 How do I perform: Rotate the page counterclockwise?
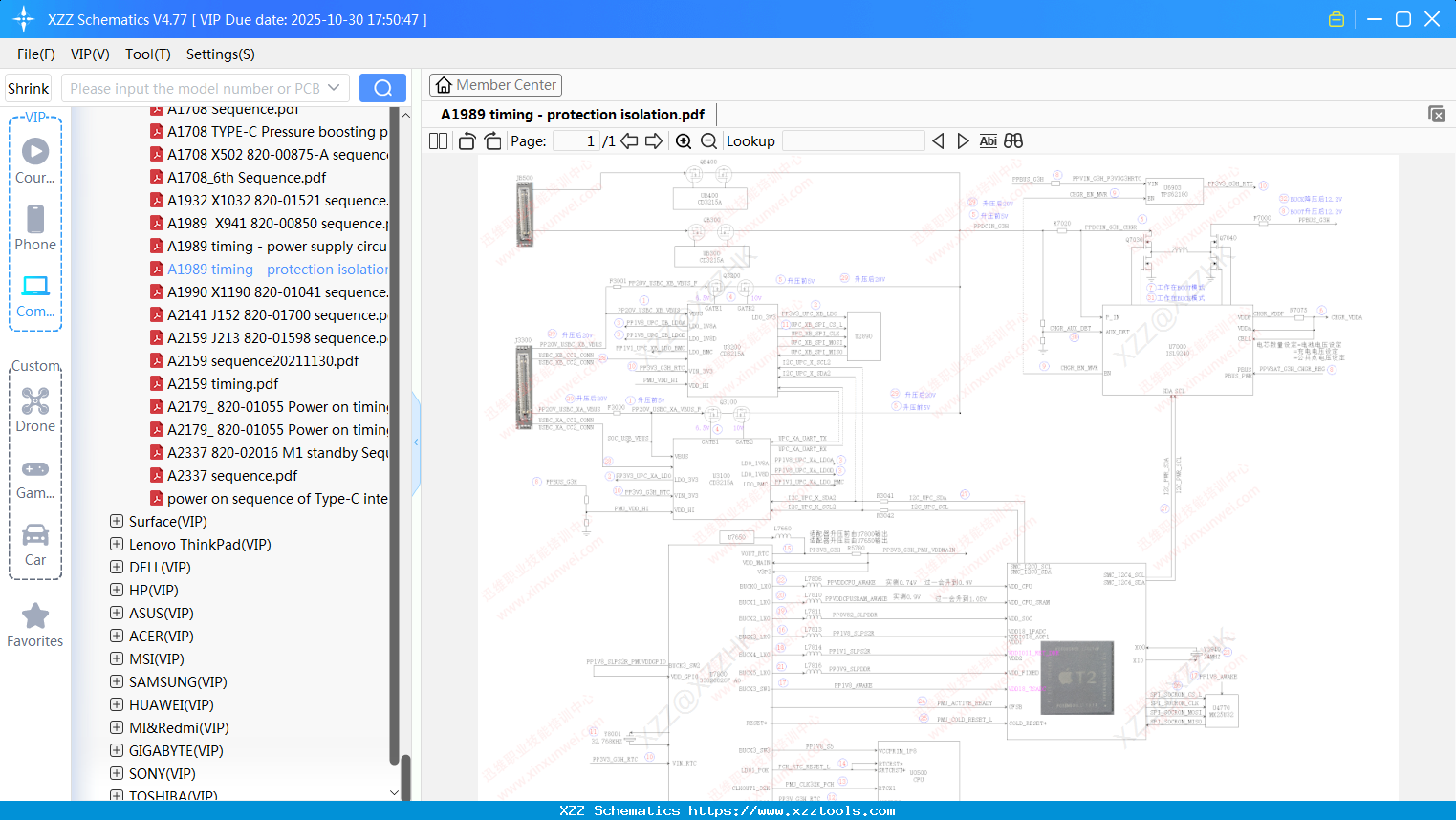[x=467, y=141]
